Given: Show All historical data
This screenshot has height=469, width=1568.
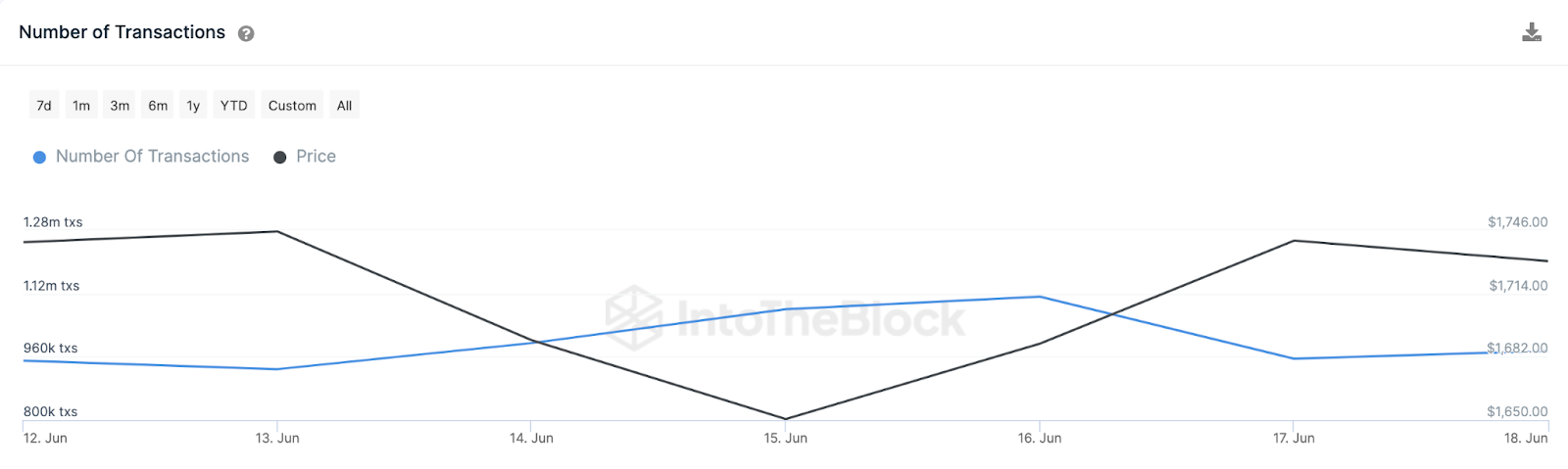Looking at the screenshot, I should (344, 106).
